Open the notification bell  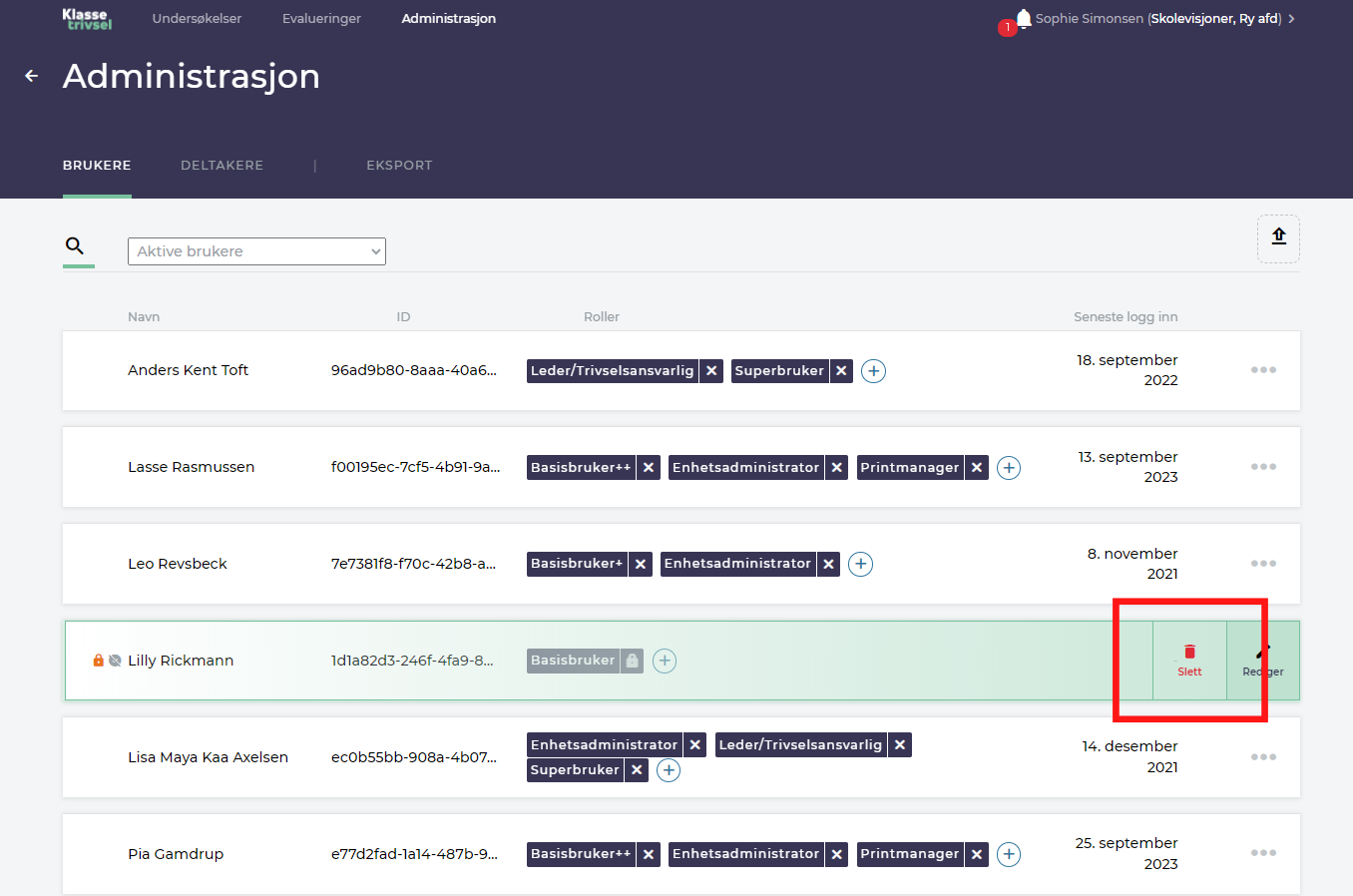coord(1023,19)
